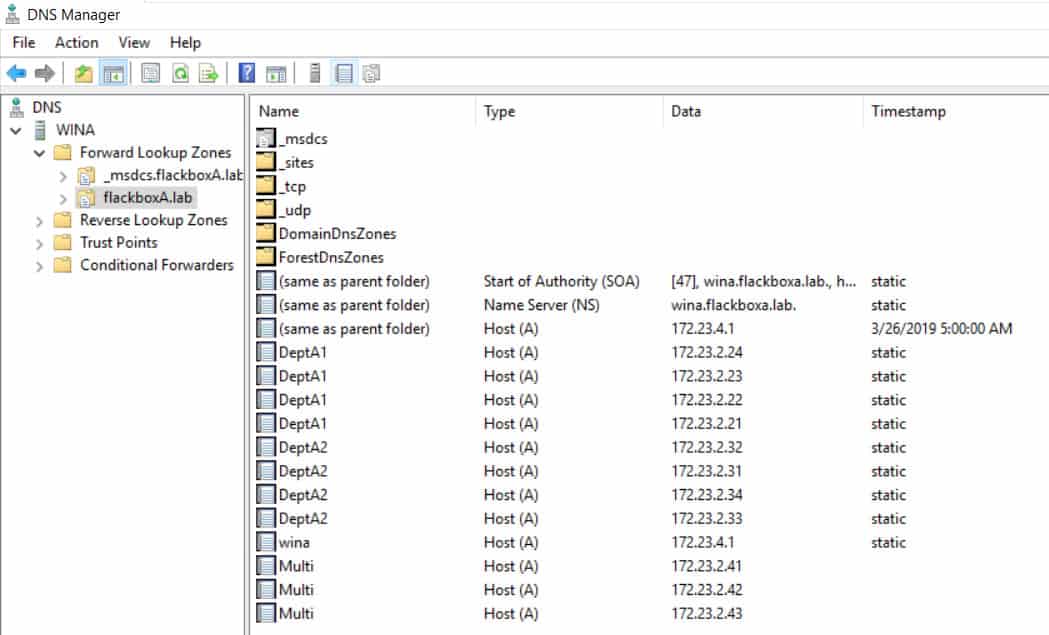Click the Properties toolbar icon
Viewport: 1049px width, 635px height.
tap(151, 73)
